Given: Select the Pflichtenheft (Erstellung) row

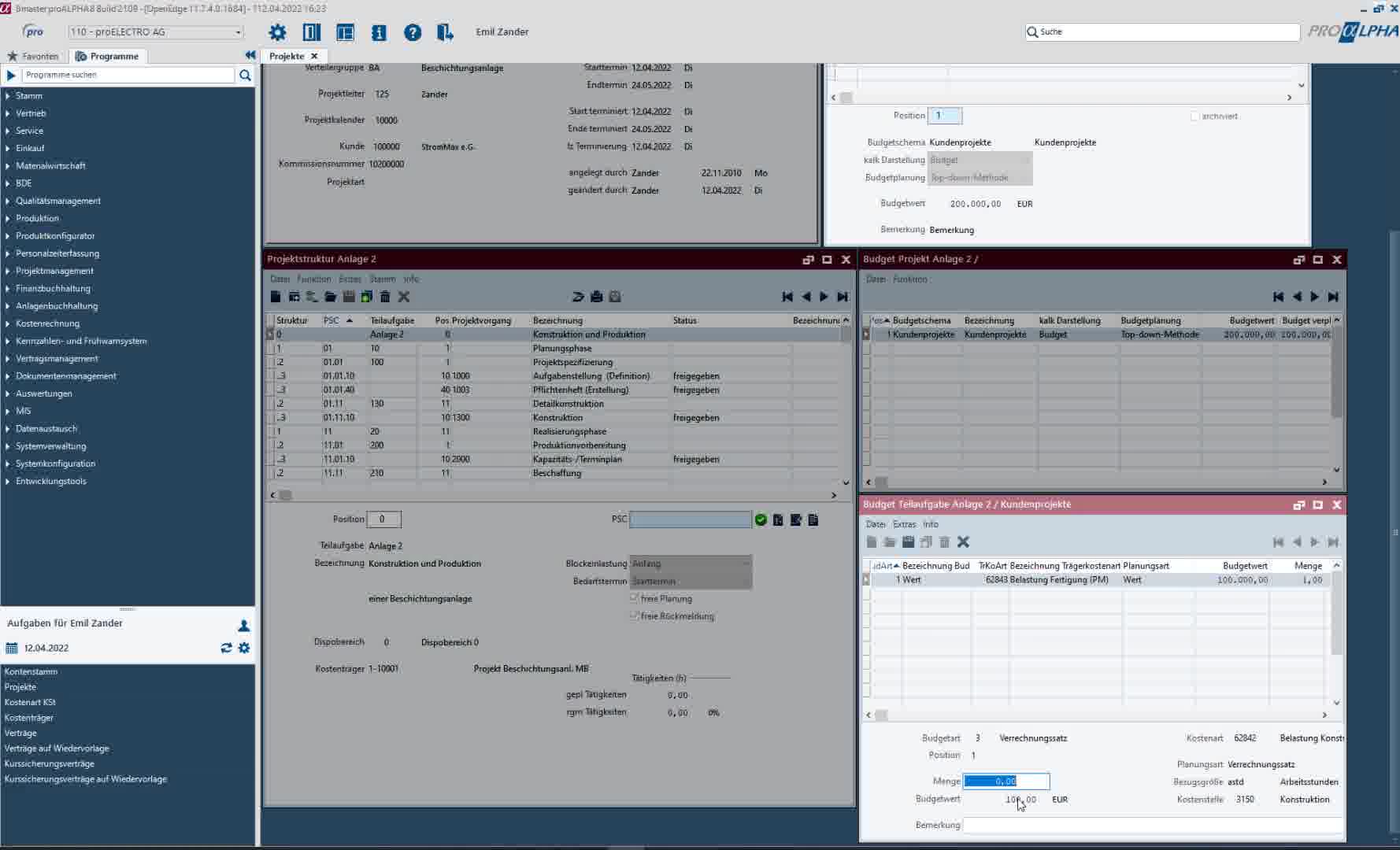Looking at the screenshot, I should click(557, 390).
